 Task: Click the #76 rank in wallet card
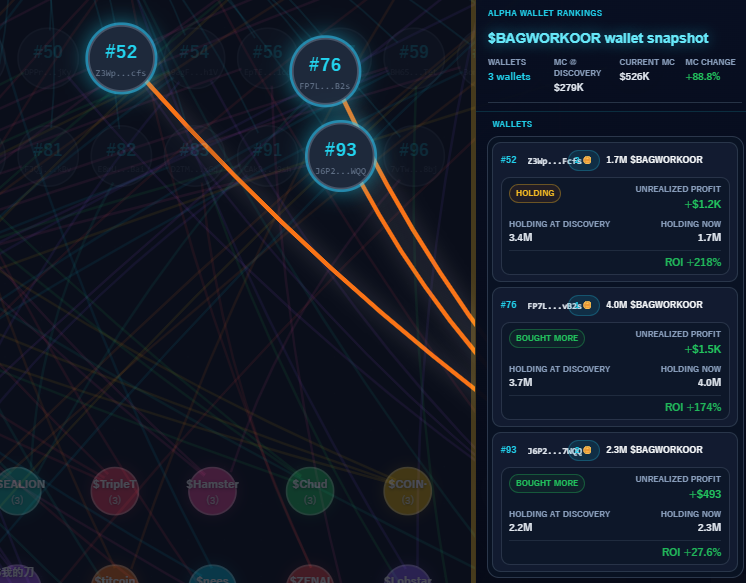click(508, 305)
